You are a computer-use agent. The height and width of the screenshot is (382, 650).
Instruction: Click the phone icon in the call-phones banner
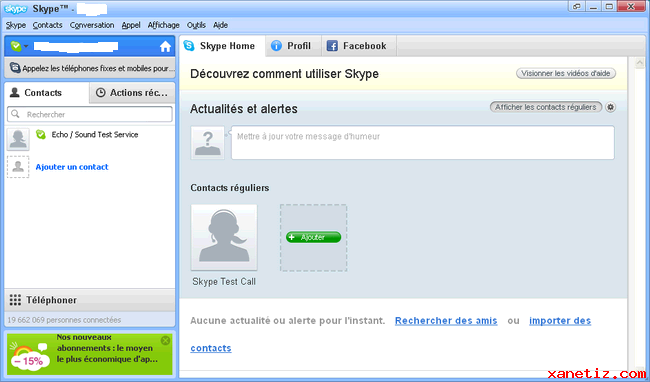tap(15, 68)
